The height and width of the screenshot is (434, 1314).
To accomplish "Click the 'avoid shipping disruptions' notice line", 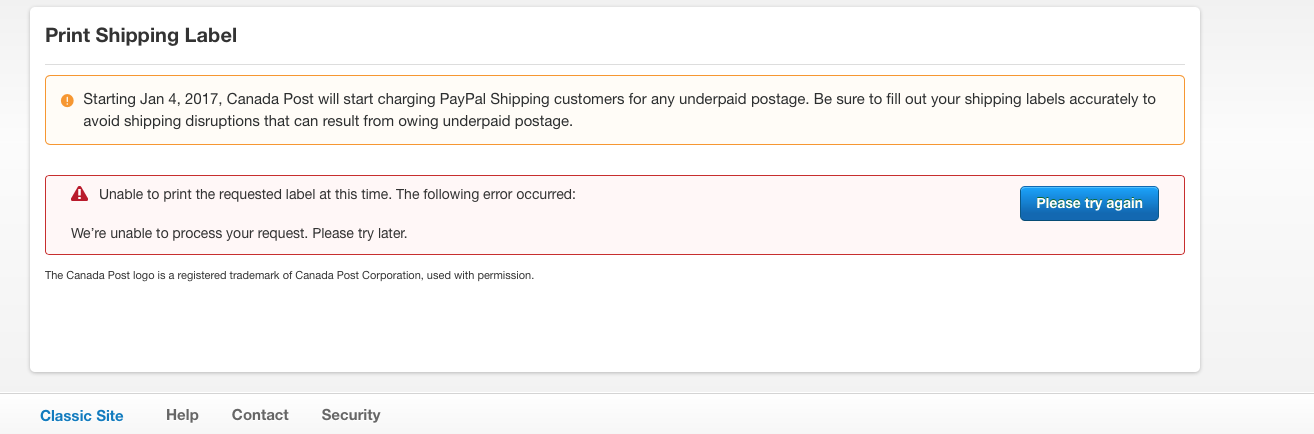I will point(327,121).
